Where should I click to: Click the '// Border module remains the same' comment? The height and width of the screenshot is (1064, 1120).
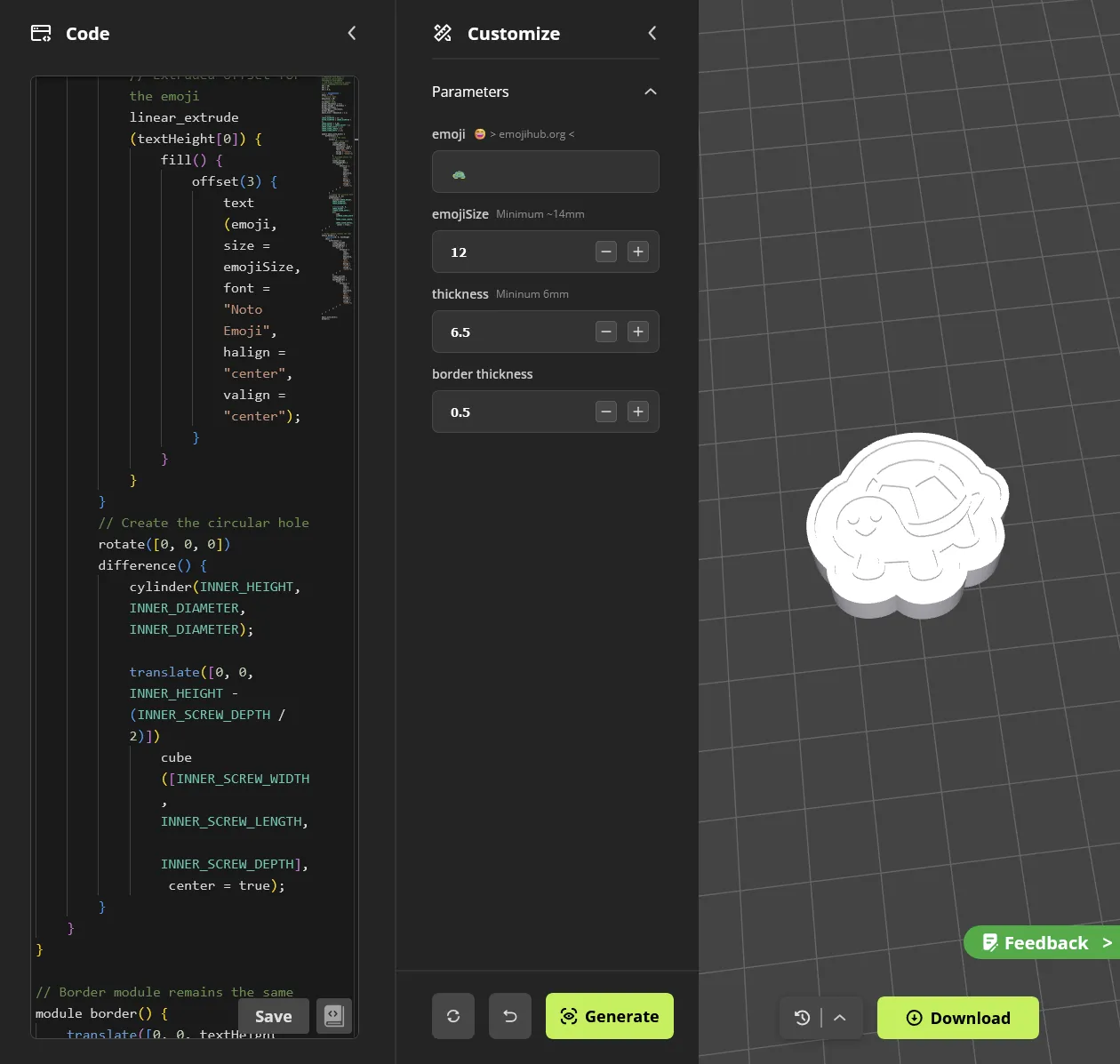click(164, 992)
